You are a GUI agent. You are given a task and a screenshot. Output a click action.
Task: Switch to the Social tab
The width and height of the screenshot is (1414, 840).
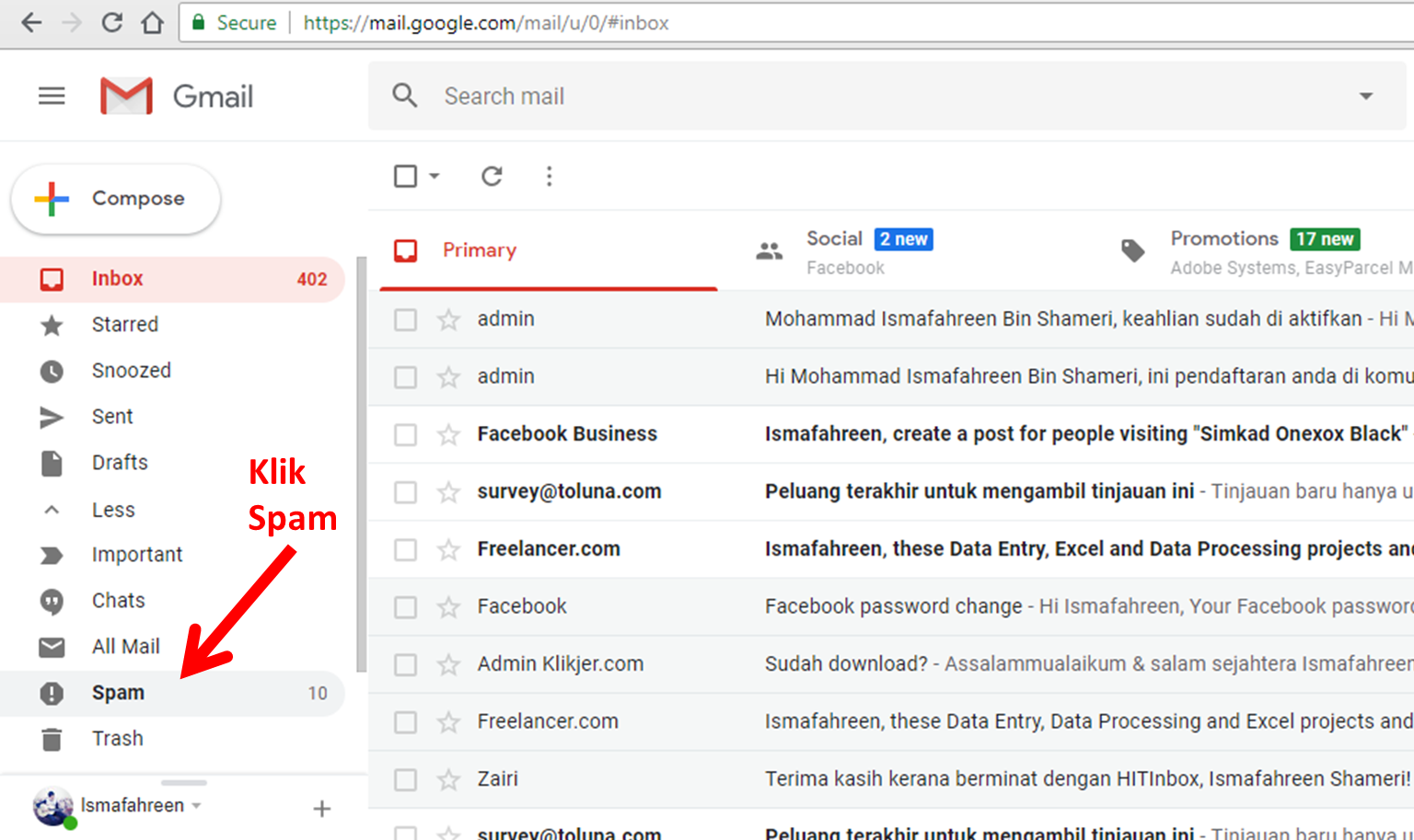click(834, 249)
